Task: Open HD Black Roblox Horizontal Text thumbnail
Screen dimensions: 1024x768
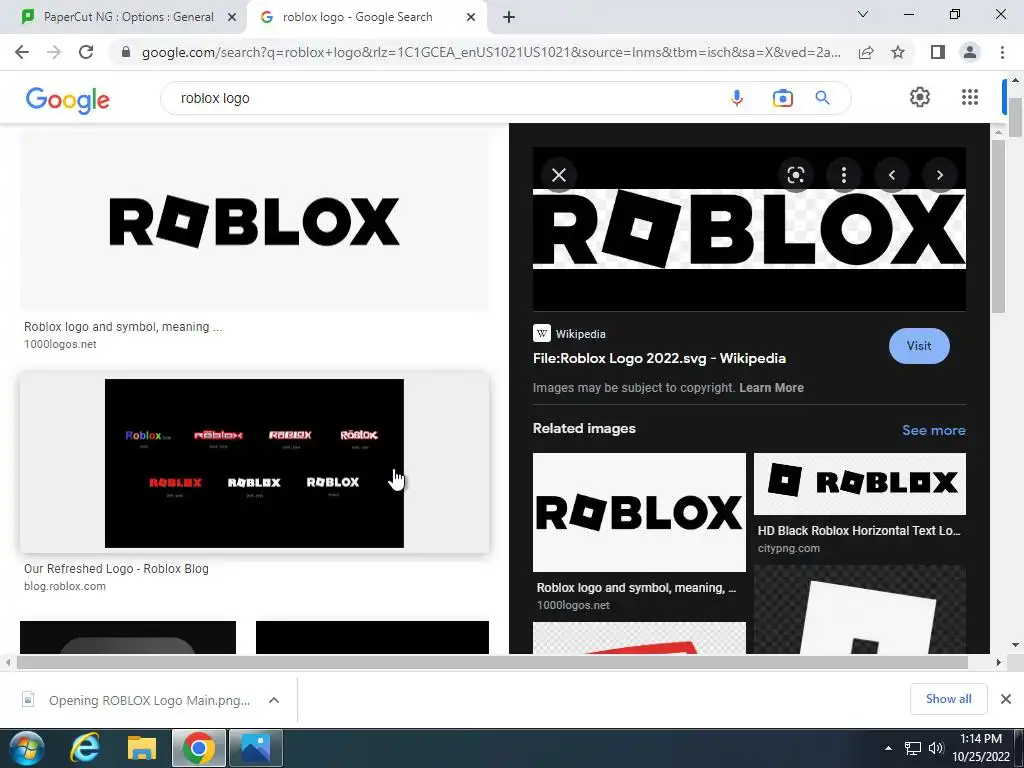Action: point(859,484)
